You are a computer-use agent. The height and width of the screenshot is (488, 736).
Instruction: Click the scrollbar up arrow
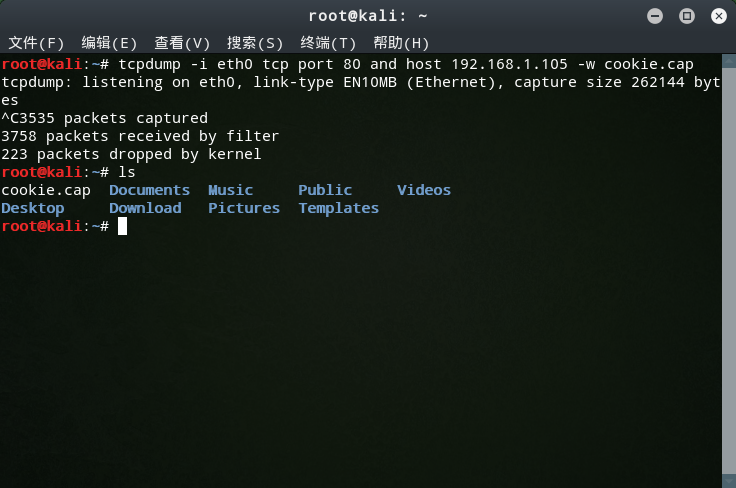point(729,61)
